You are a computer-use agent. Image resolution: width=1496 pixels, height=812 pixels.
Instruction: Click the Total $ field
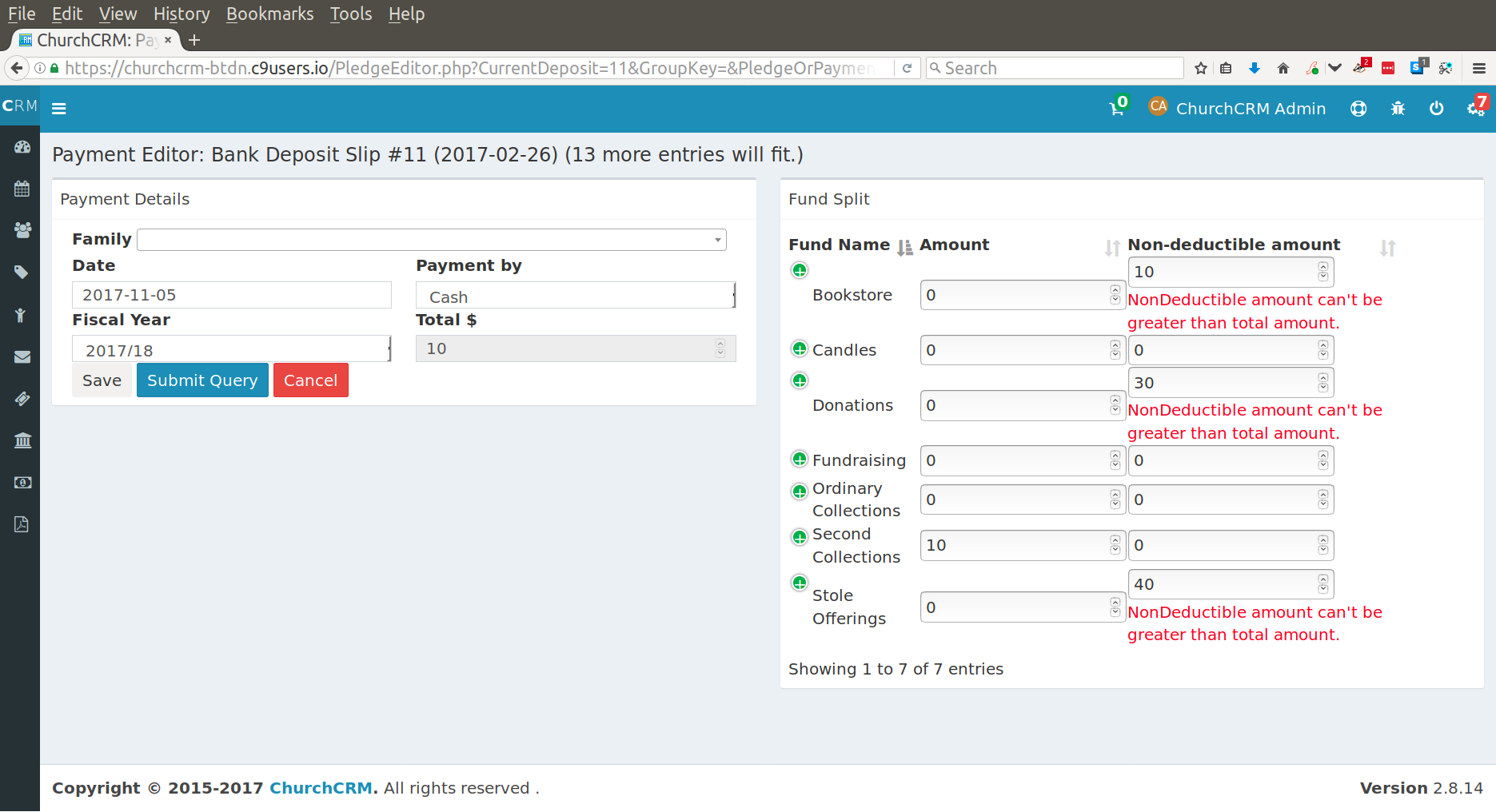(576, 348)
